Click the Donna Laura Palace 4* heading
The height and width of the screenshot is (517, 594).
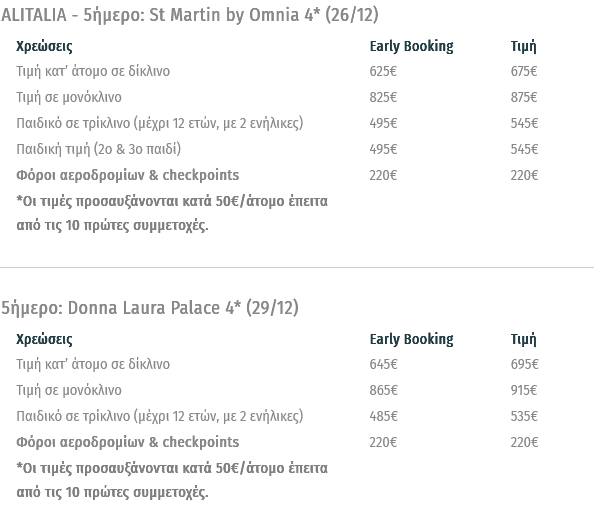tap(150, 308)
